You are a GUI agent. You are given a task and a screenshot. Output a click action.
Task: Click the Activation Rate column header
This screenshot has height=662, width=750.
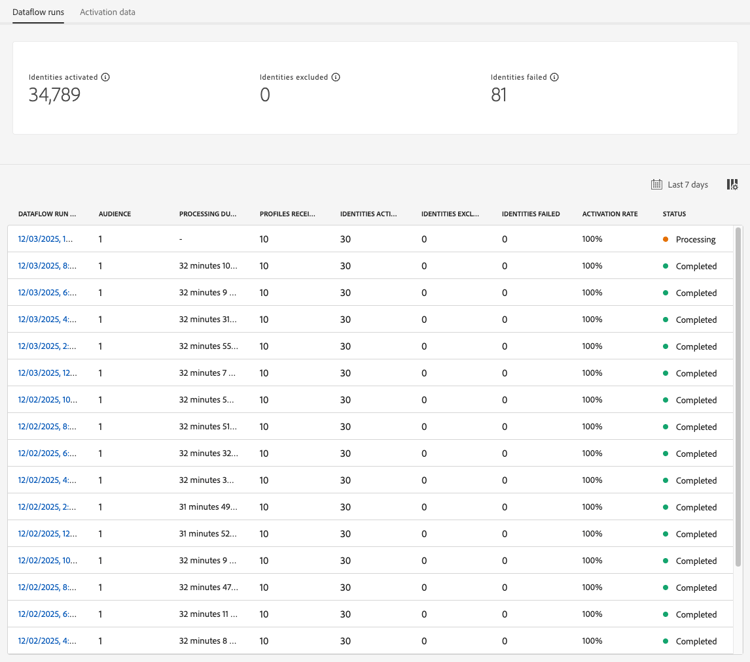pyautogui.click(x=609, y=214)
